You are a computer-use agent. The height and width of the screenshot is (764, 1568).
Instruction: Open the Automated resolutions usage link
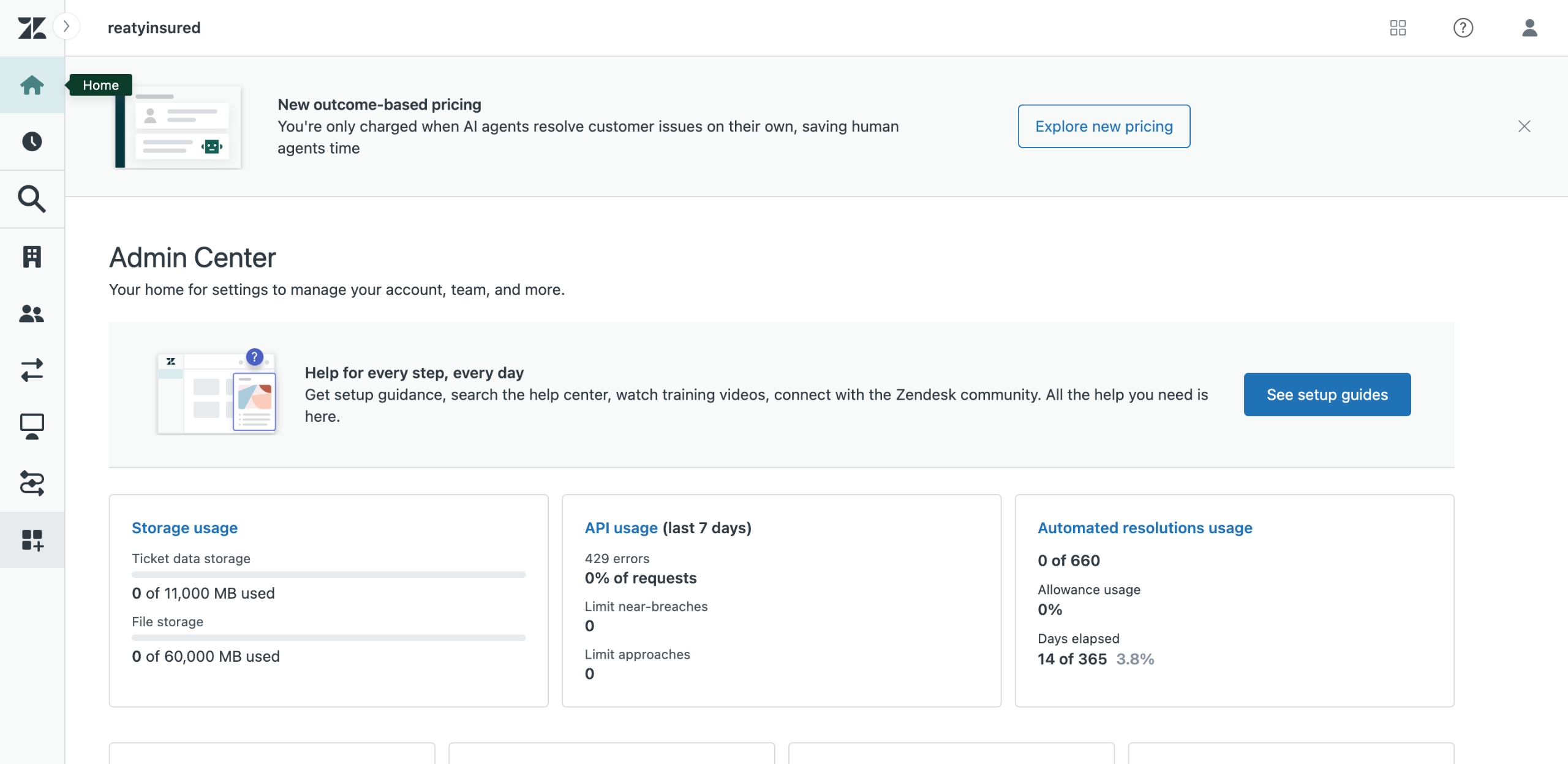tap(1144, 528)
